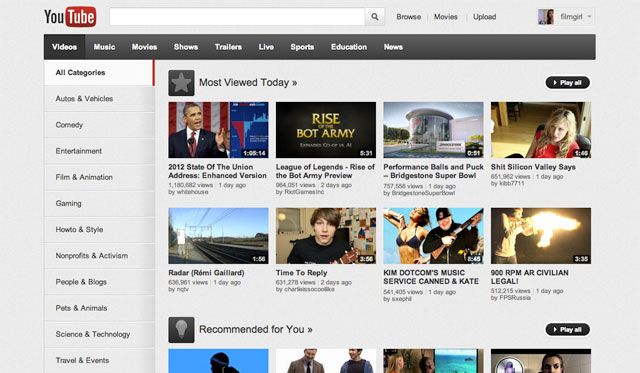
Task: Click the '900 RPM AR CIVILIAN LEGAL!' title
Action: 529,277
